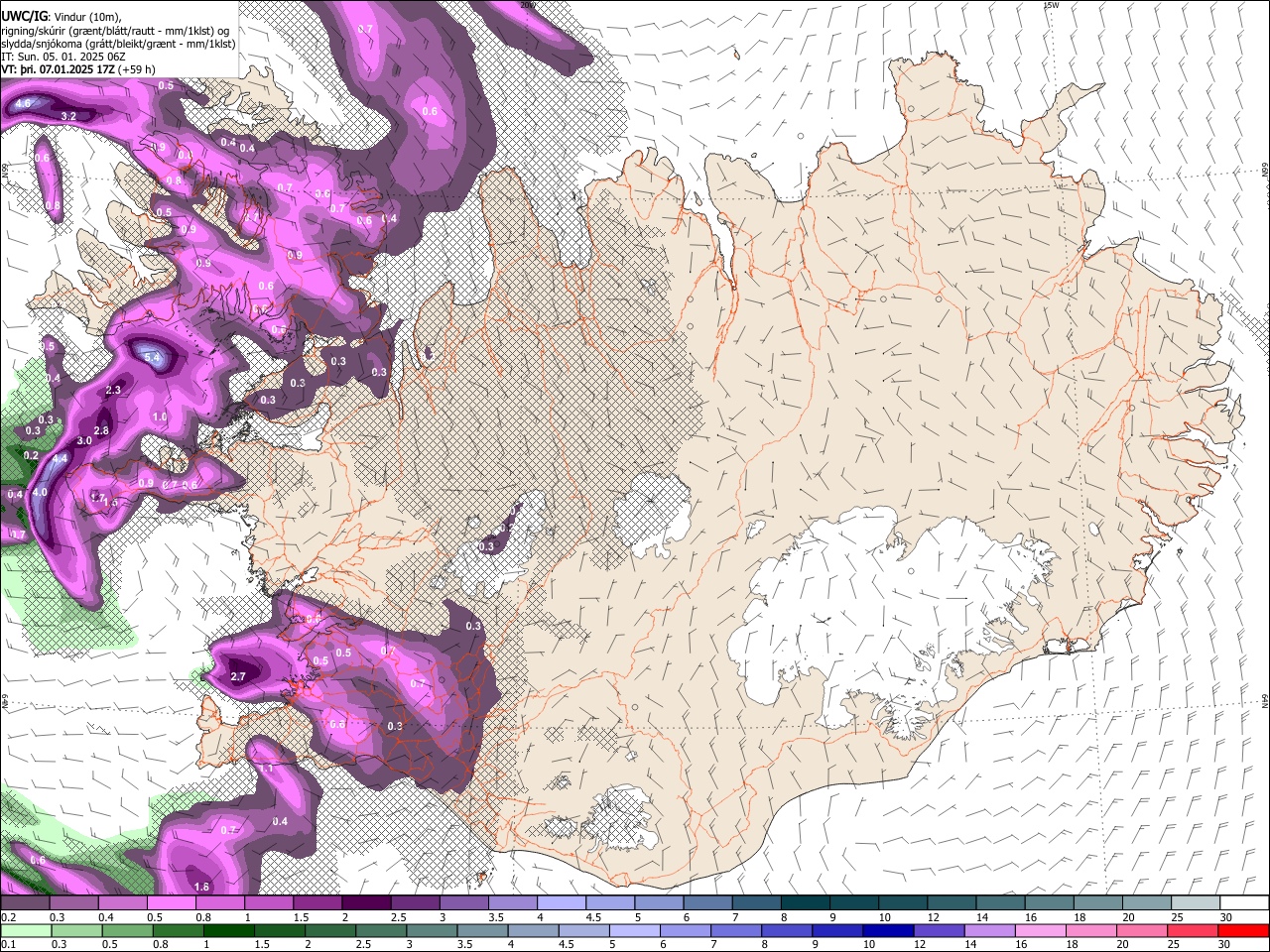Click the 3.2 precipitation value label
The width and height of the screenshot is (1270, 952).
point(68,116)
